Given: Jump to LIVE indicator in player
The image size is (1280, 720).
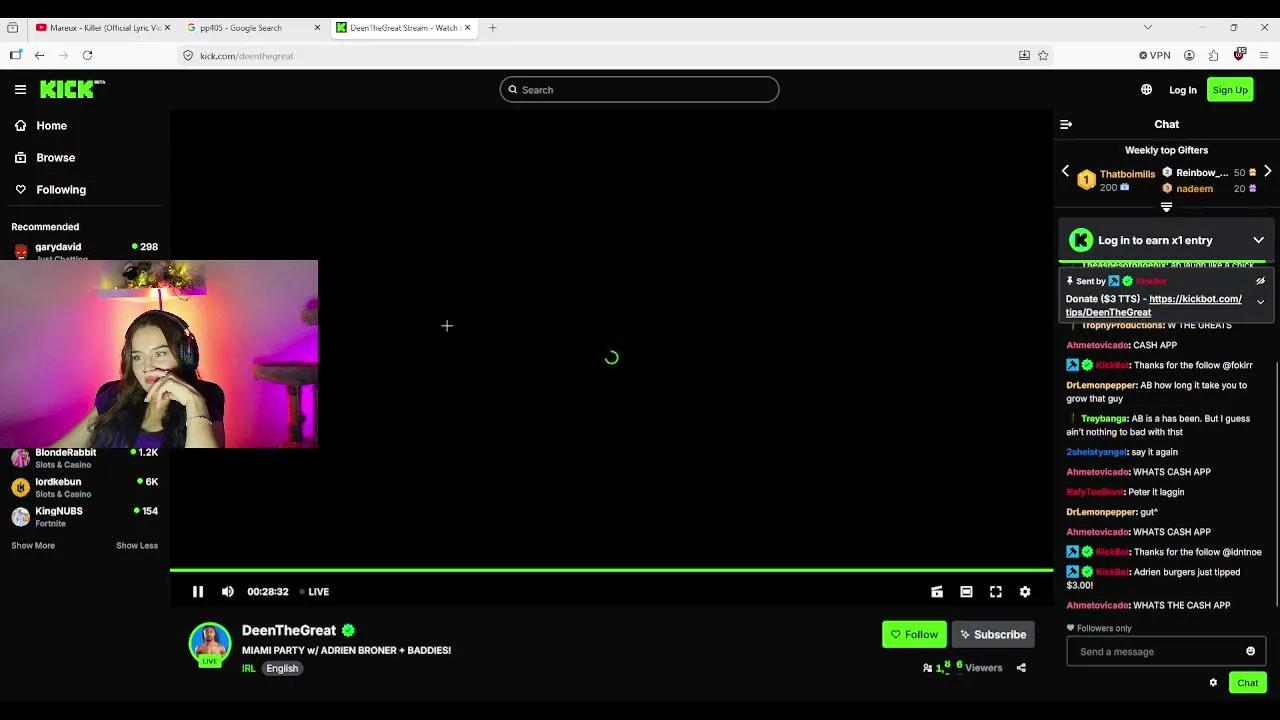Looking at the screenshot, I should click(x=315, y=592).
